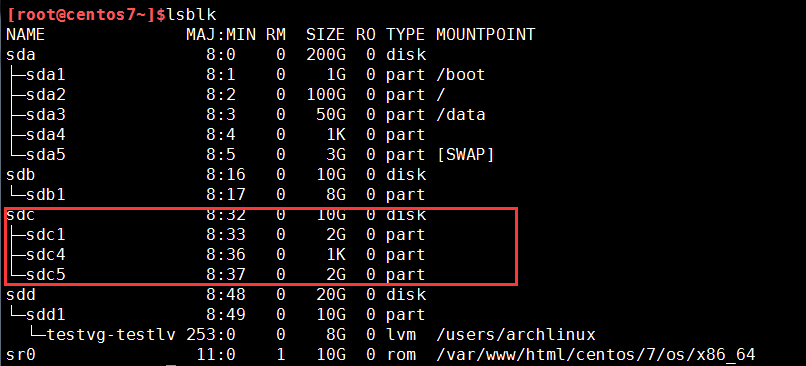Click the 8:16 device number
The height and width of the screenshot is (366, 806).
226,175
